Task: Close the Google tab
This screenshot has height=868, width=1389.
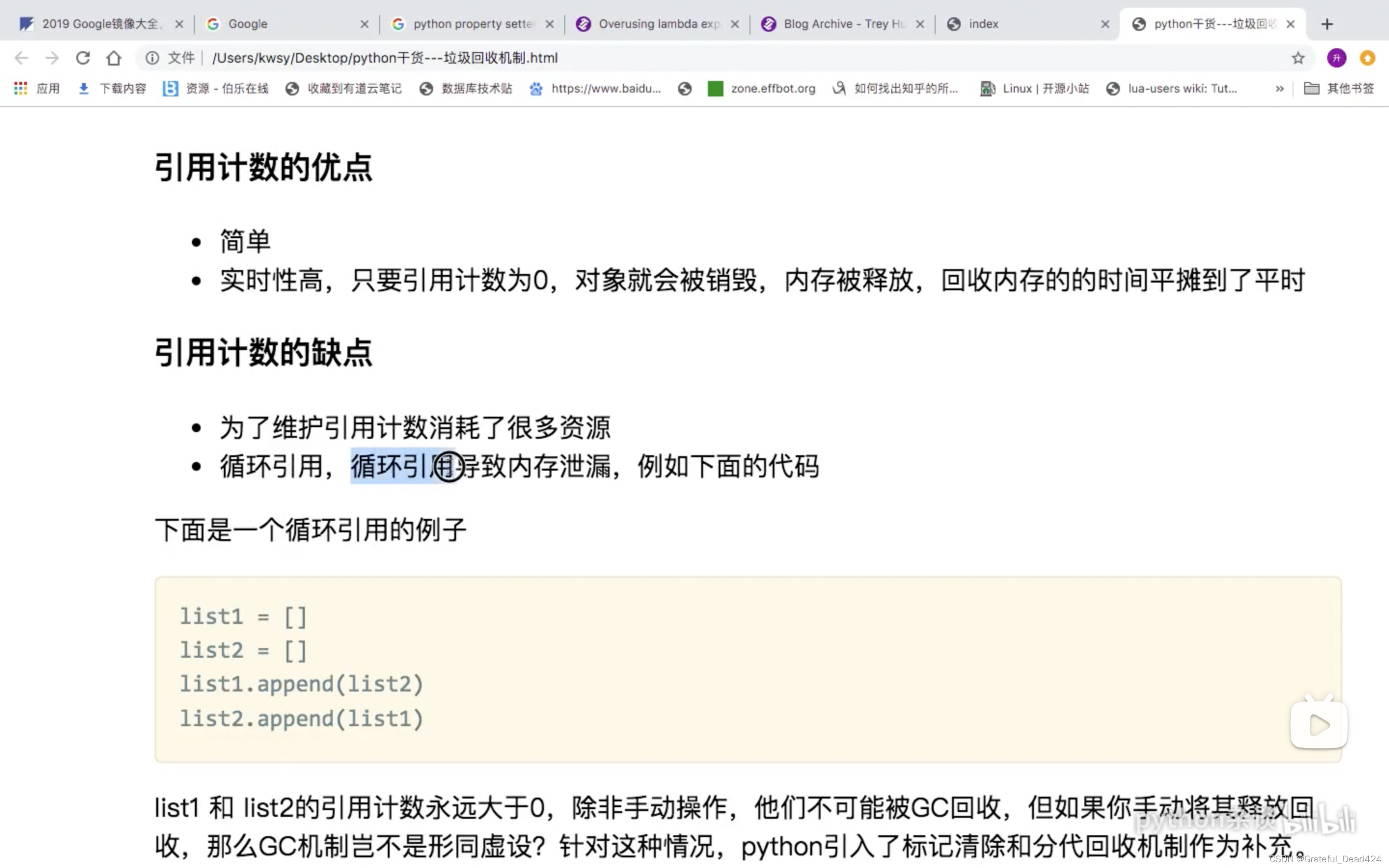Action: (365, 24)
